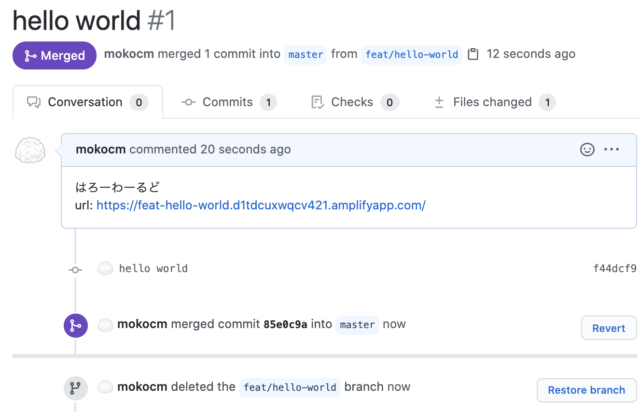Open merged commit 85e0c9a link
Image resolution: width=640 pixels, height=412 pixels.
coord(285,325)
